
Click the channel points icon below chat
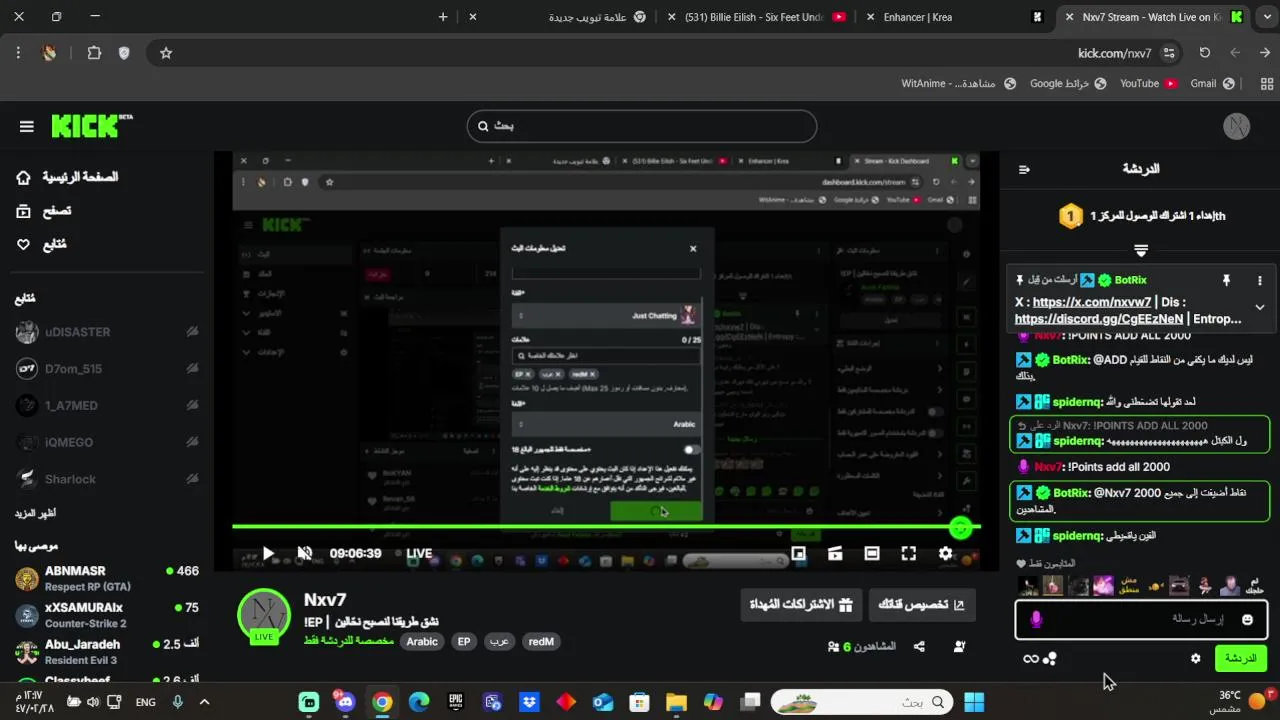pos(1050,659)
